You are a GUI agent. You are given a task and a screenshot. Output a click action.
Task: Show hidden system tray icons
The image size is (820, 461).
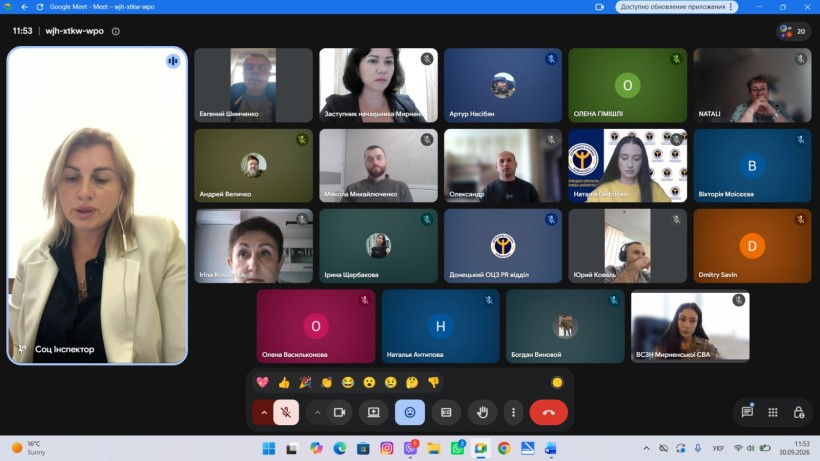[646, 448]
